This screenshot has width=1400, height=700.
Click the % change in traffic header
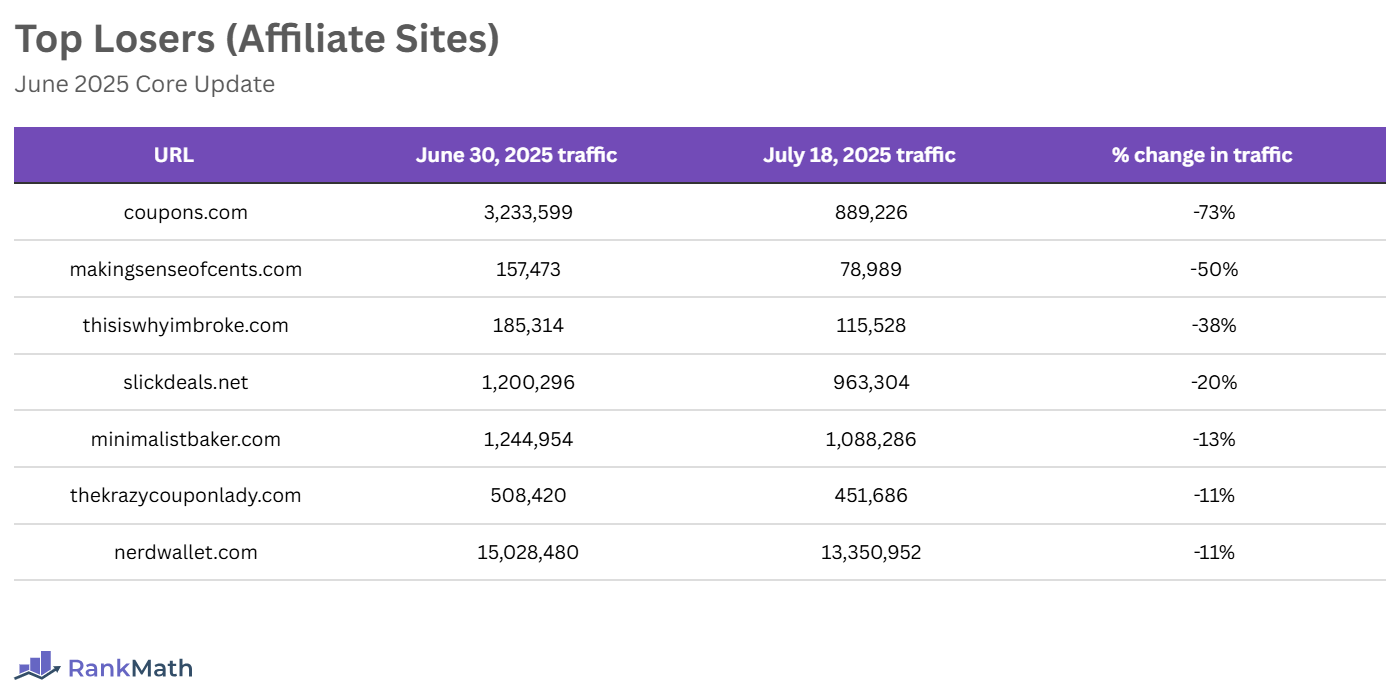click(1202, 155)
